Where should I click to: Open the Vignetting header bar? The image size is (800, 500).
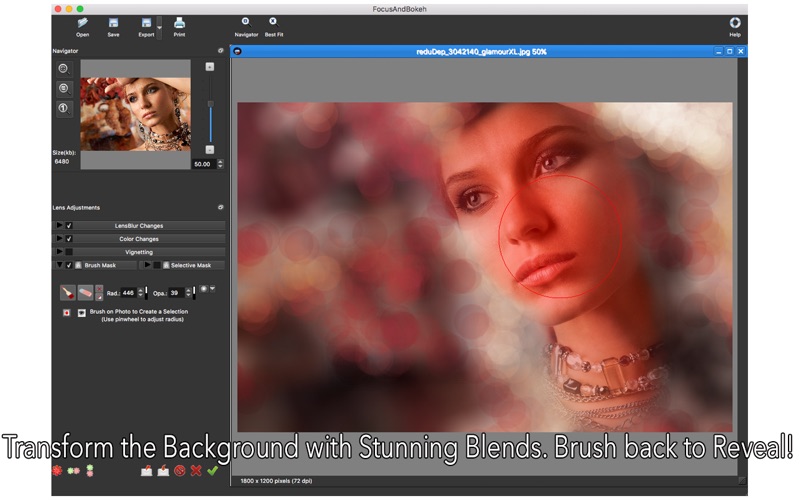[x=139, y=252]
